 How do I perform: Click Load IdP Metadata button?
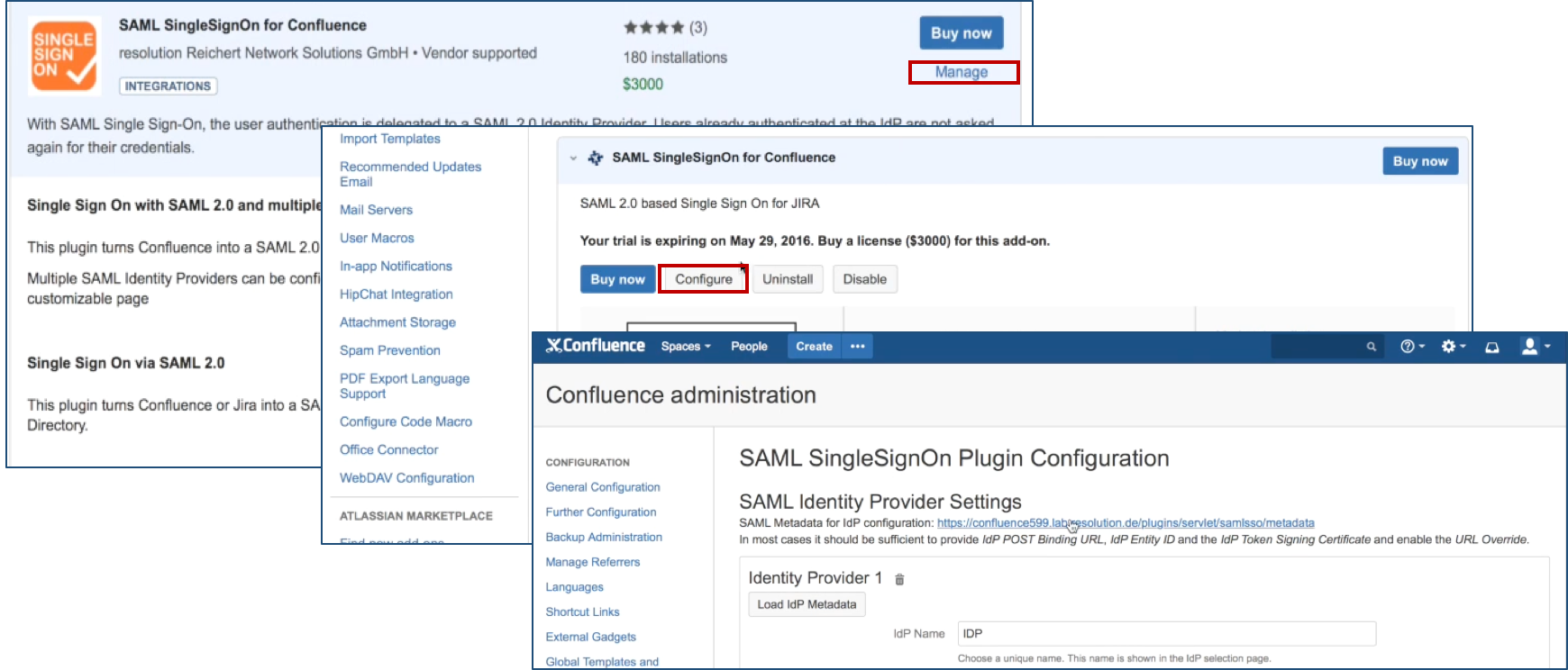coord(807,604)
